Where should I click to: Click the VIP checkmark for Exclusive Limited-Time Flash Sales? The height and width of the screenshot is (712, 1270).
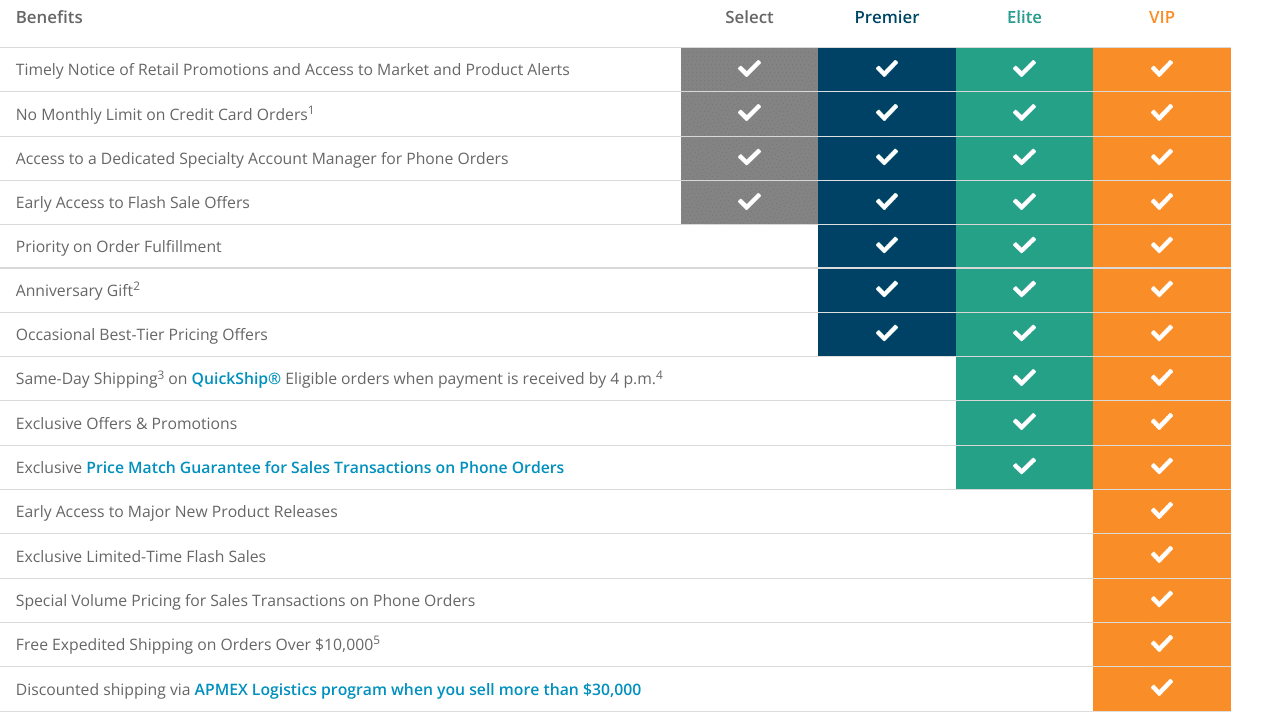[x=1161, y=556]
